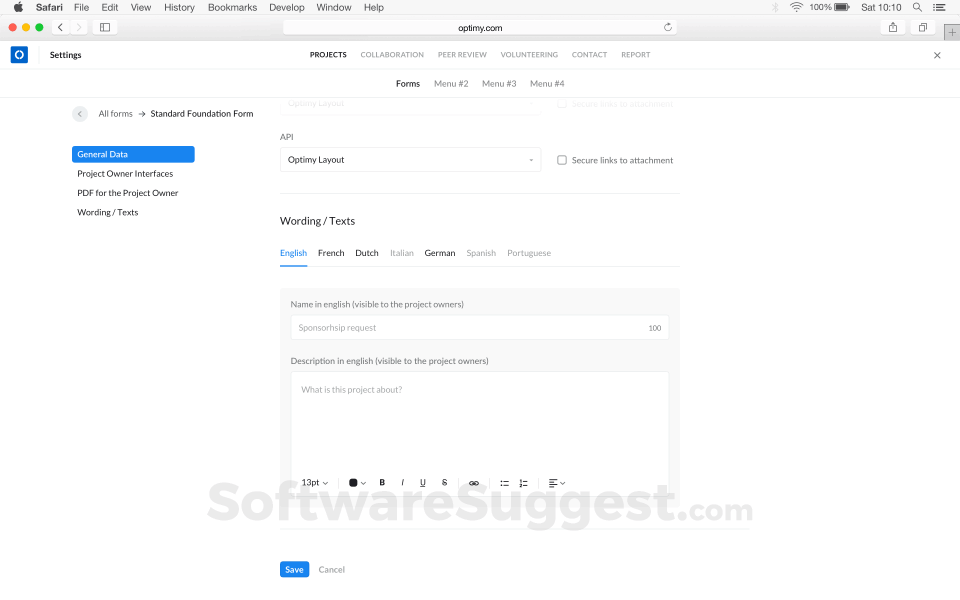Viewport: 960px width, 600px height.
Task: Select Menu #2 submenu
Action: [451, 83]
